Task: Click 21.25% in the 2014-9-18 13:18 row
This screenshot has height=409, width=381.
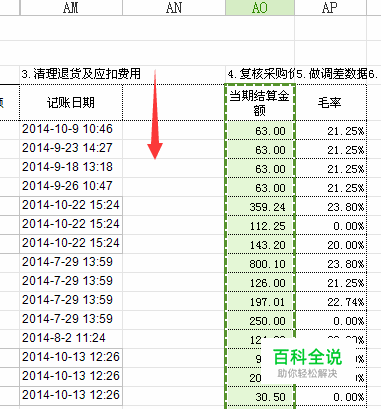Action: (x=331, y=168)
